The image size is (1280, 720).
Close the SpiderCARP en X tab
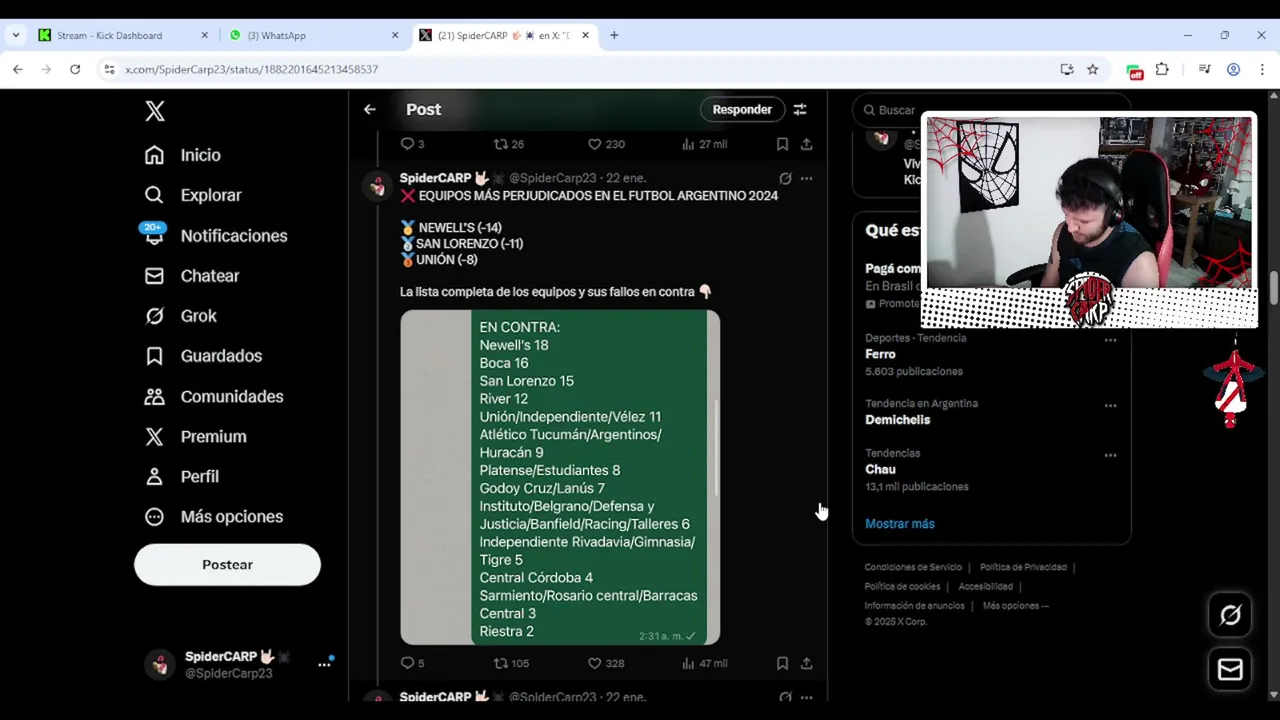585,35
